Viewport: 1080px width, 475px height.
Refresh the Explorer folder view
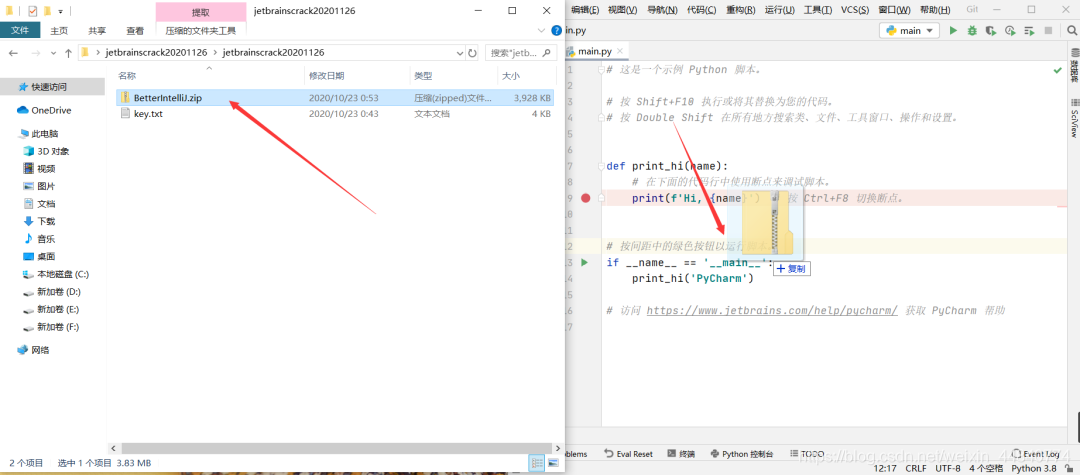tap(472, 53)
